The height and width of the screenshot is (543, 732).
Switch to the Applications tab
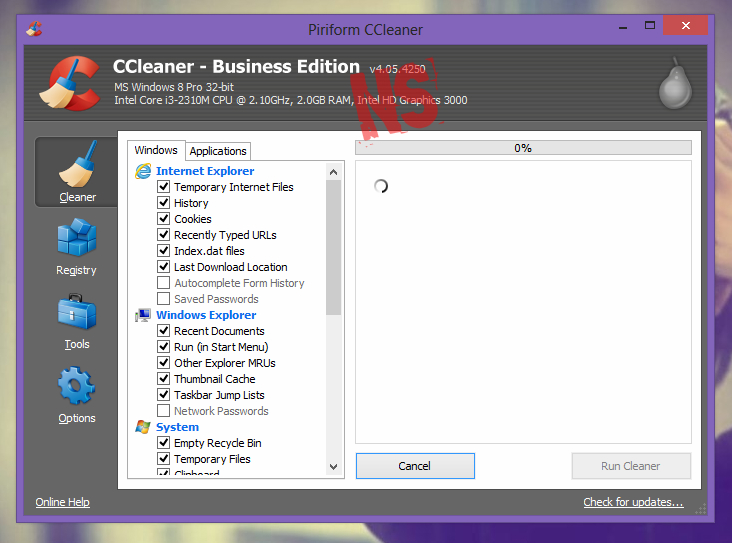pyautogui.click(x=218, y=151)
